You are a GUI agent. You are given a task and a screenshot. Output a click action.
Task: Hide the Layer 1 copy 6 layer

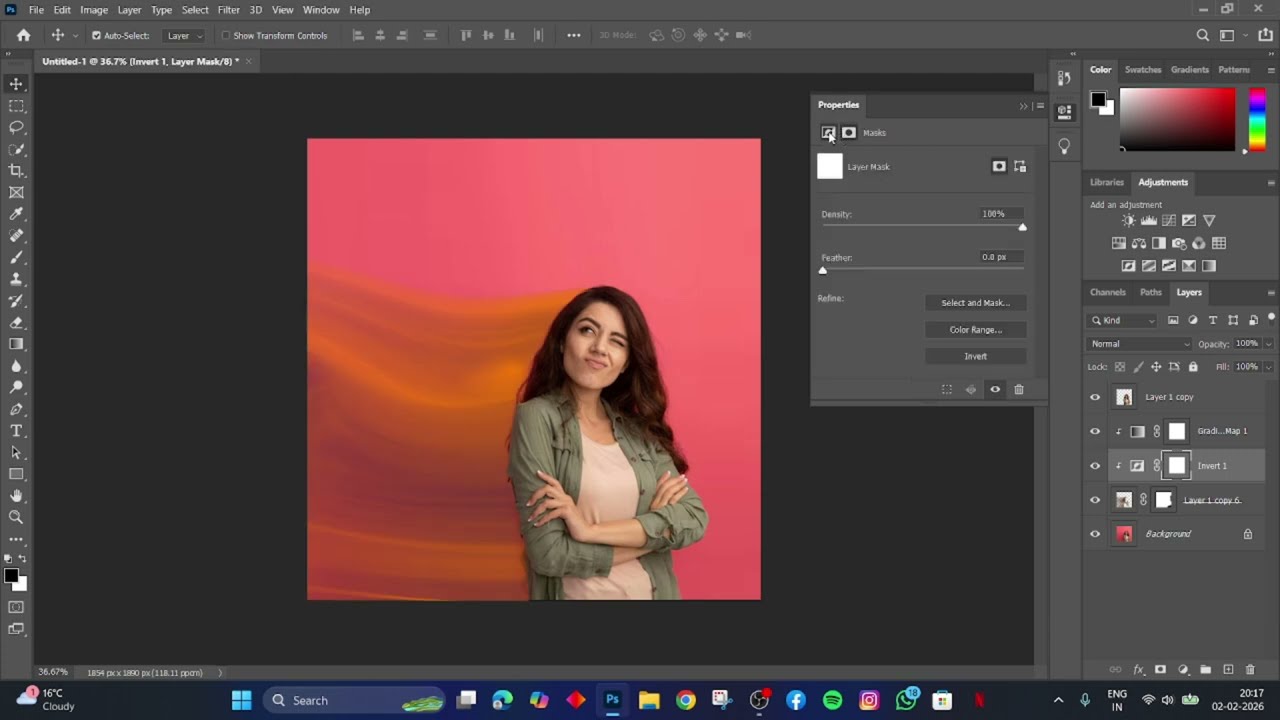coord(1095,500)
